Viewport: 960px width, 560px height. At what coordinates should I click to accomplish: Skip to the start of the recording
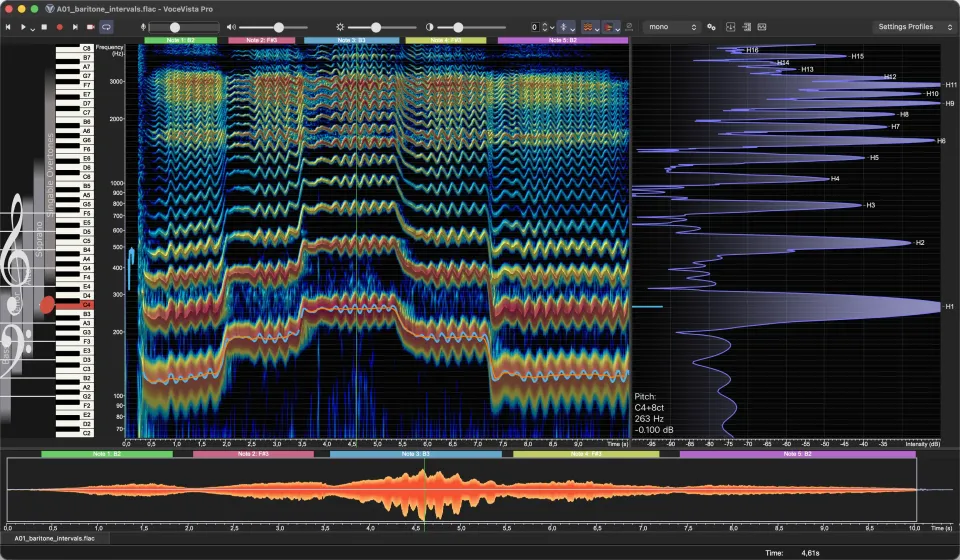click(8, 27)
